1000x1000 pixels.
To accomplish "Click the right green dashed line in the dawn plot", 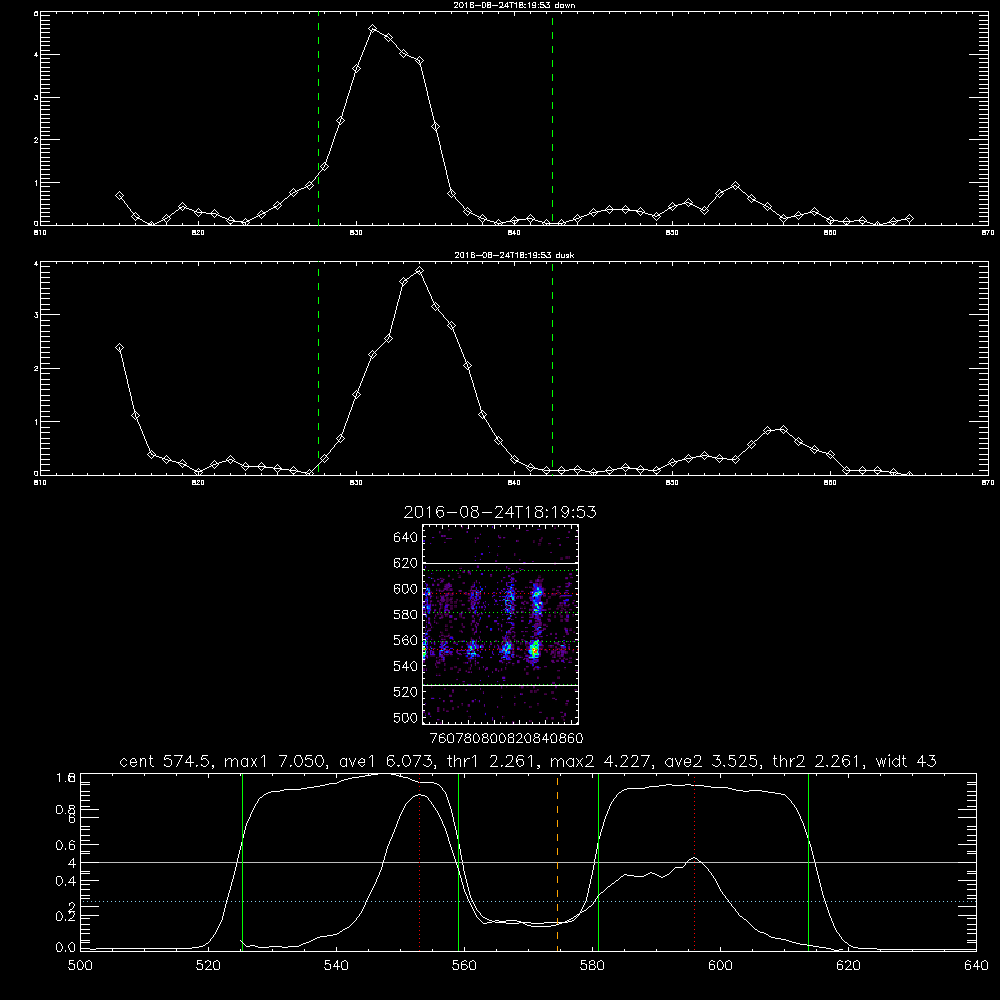I will [x=552, y=118].
